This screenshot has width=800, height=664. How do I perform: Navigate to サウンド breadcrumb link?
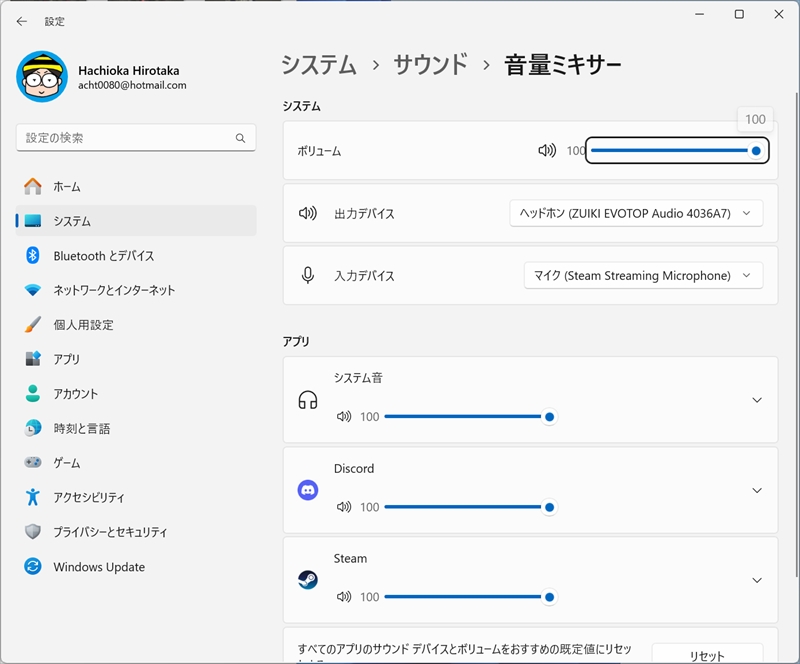pyautogui.click(x=430, y=65)
